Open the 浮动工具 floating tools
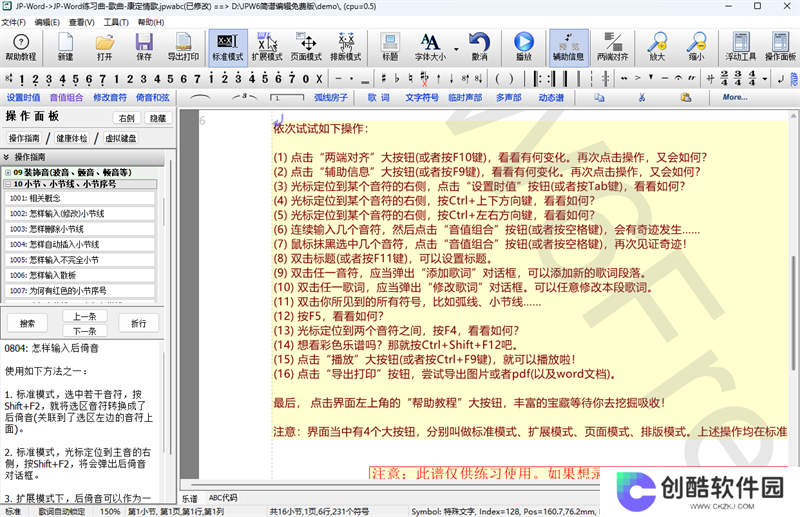800x517 pixels. (x=741, y=47)
